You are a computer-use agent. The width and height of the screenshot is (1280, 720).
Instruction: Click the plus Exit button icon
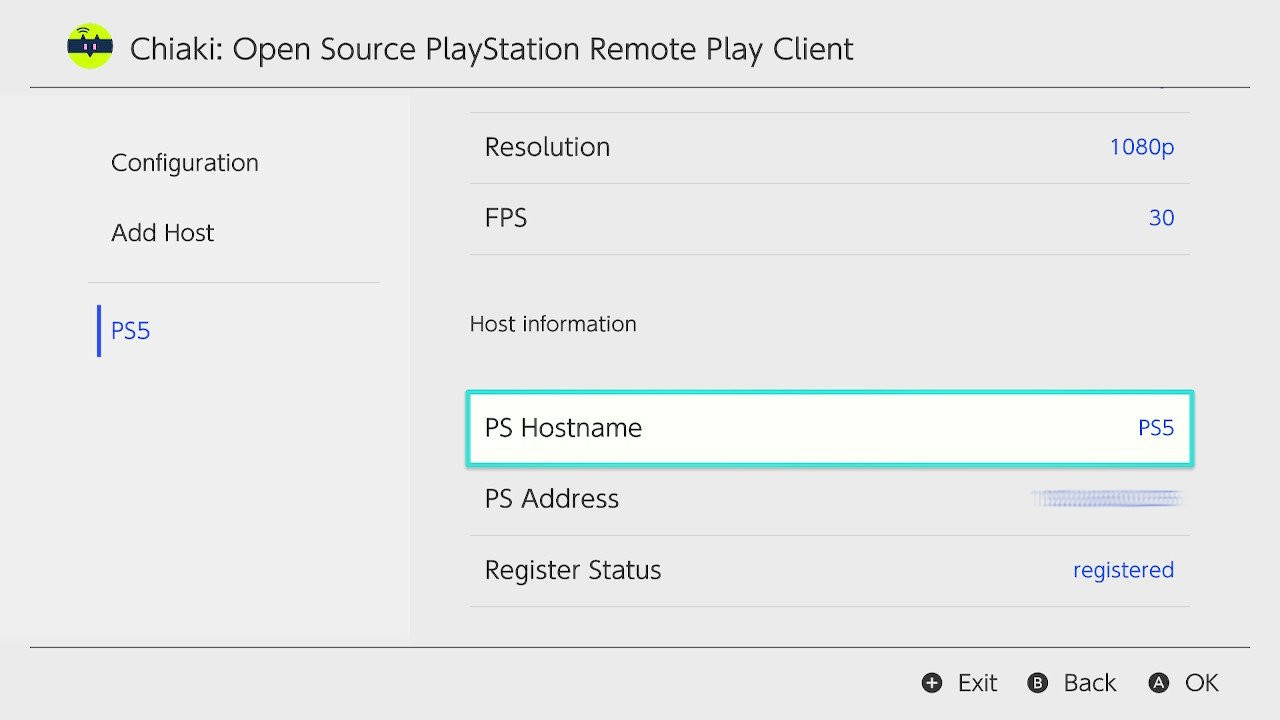(x=932, y=683)
